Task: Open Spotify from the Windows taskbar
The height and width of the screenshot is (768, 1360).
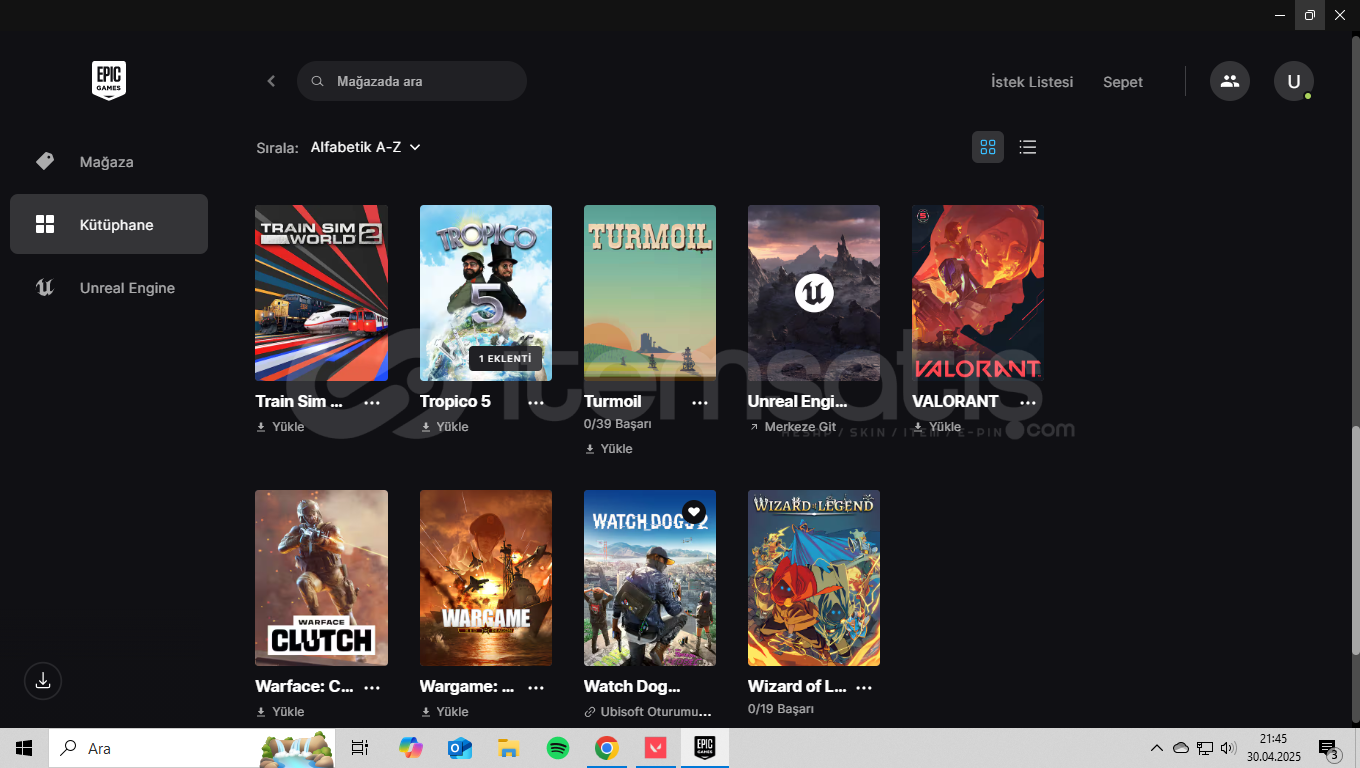Action: (x=558, y=748)
